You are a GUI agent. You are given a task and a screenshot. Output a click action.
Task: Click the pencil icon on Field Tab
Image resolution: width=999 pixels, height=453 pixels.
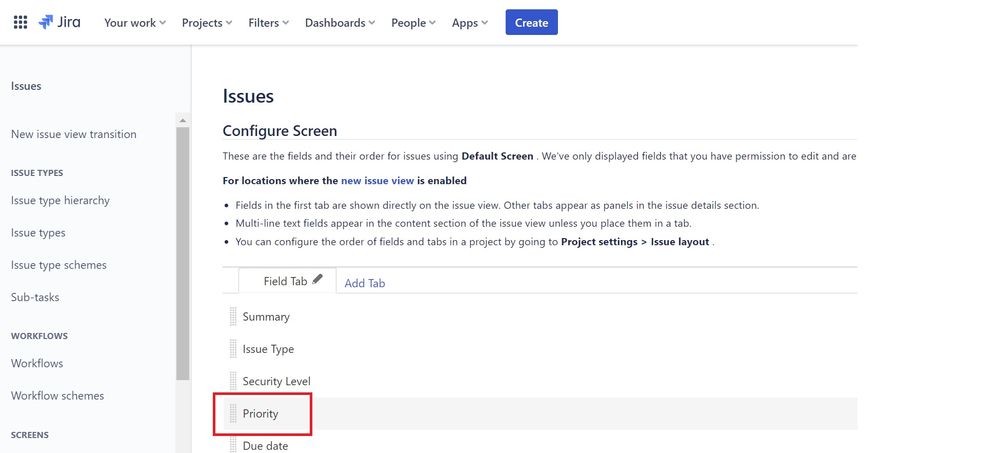tap(318, 279)
